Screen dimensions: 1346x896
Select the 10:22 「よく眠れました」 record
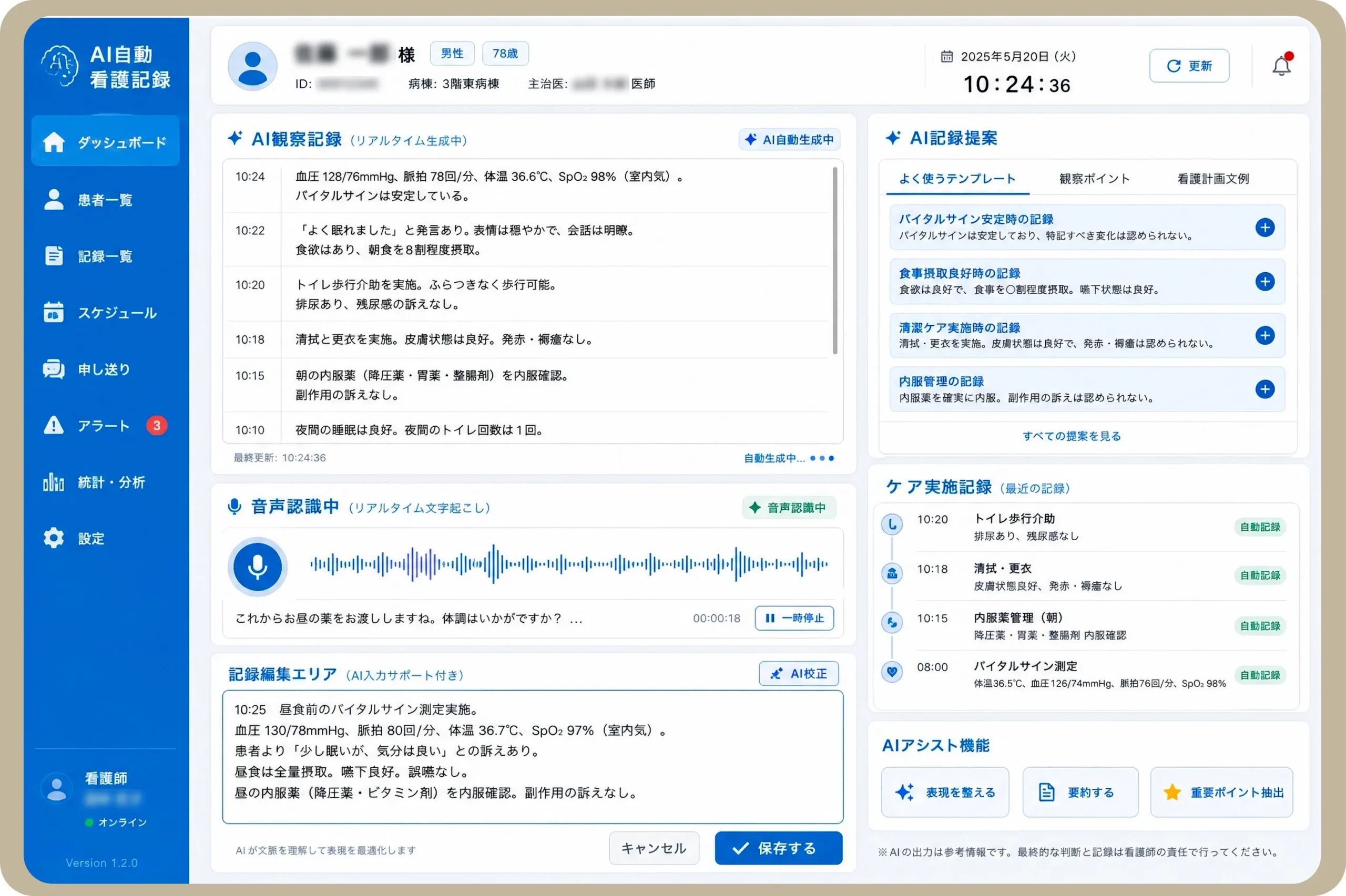click(x=526, y=240)
